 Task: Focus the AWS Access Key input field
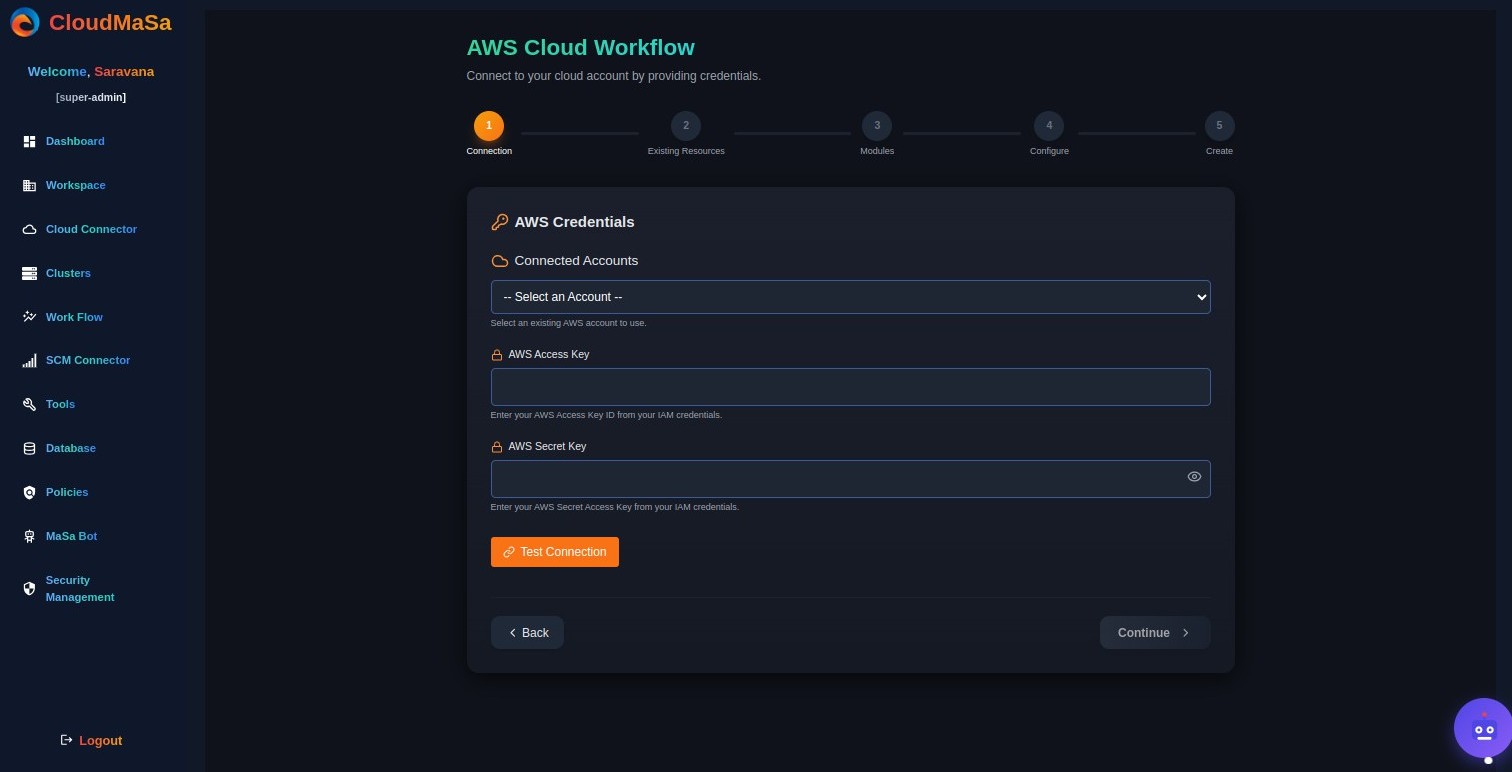coord(850,387)
